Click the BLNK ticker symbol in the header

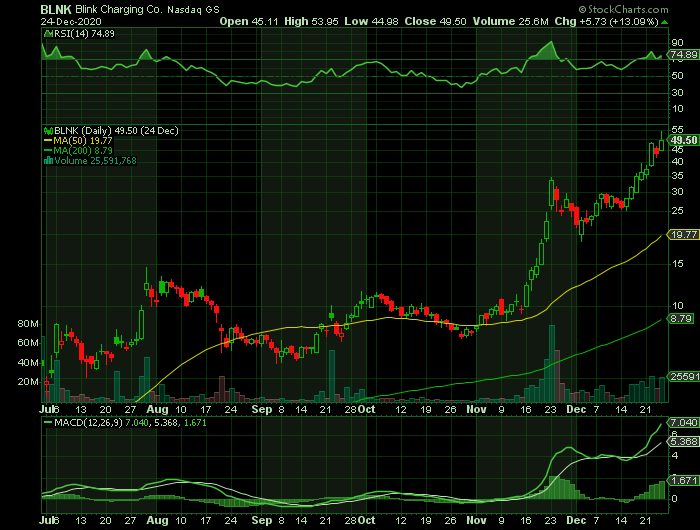[56, 9]
